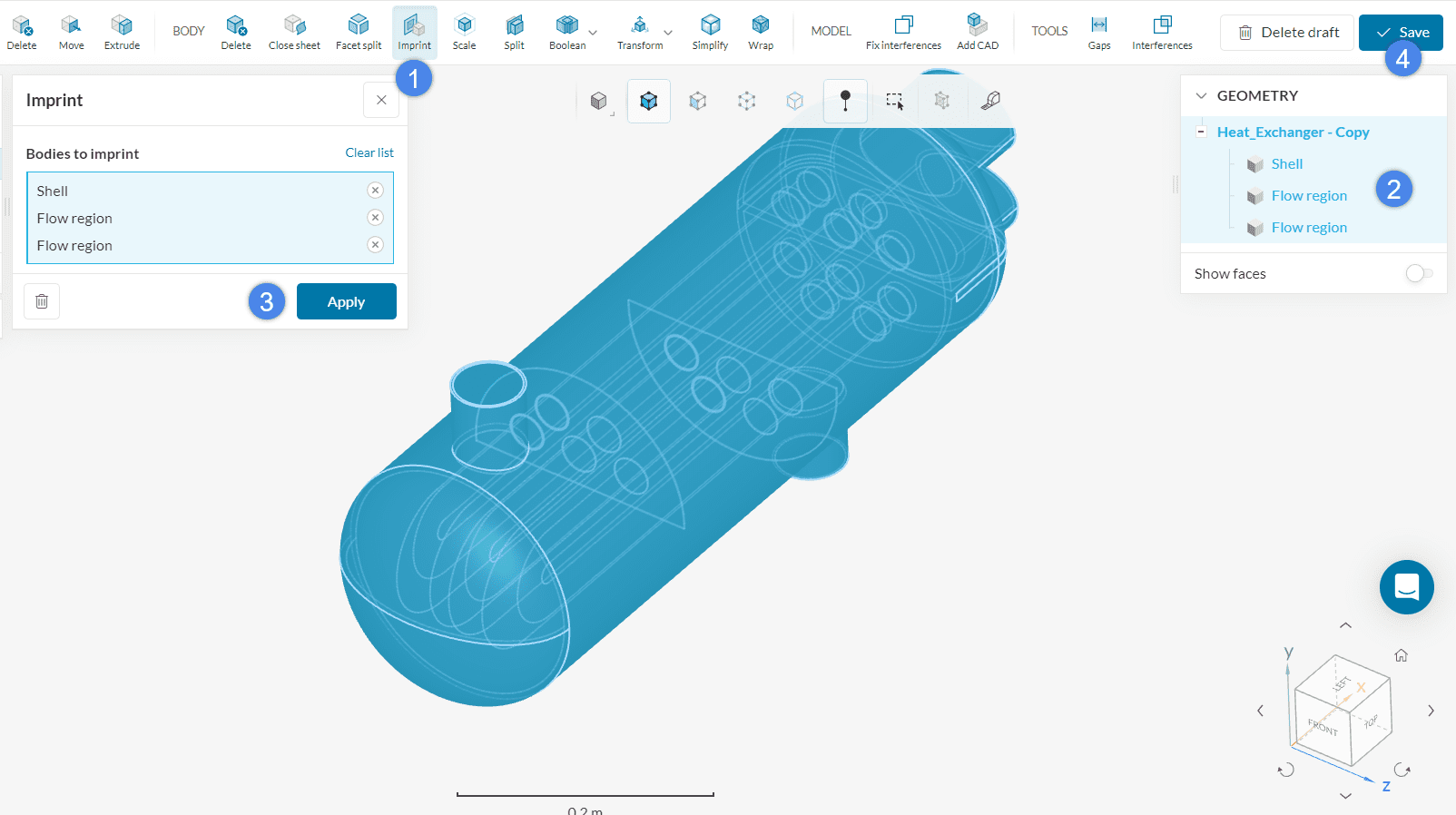Collapse the Heat_Exchanger - Copy tree node
This screenshot has width=1456, height=815.
[1201, 132]
